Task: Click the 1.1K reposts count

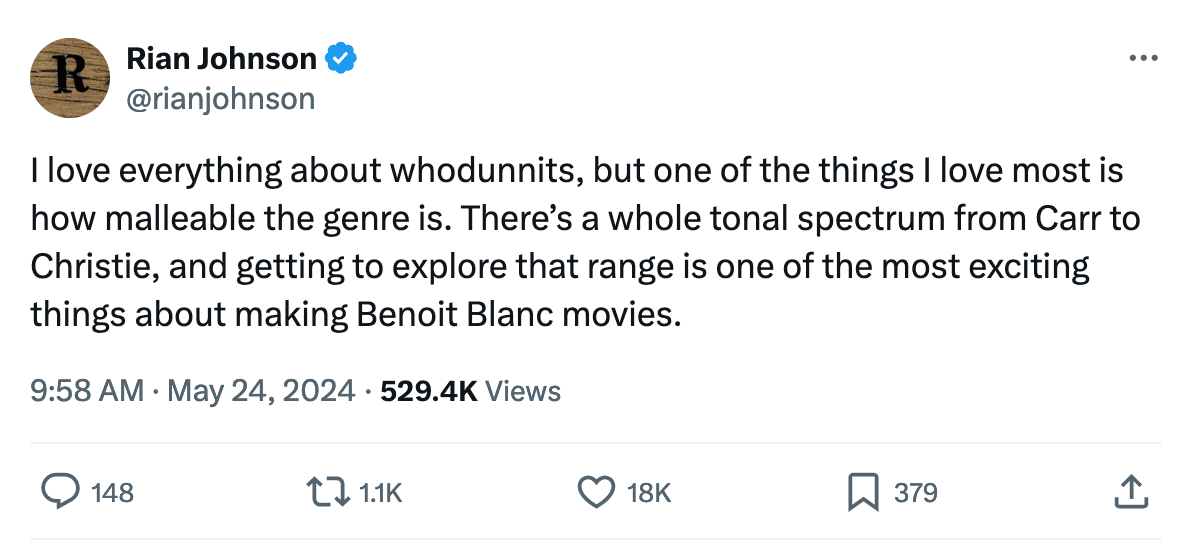Action: [x=380, y=493]
